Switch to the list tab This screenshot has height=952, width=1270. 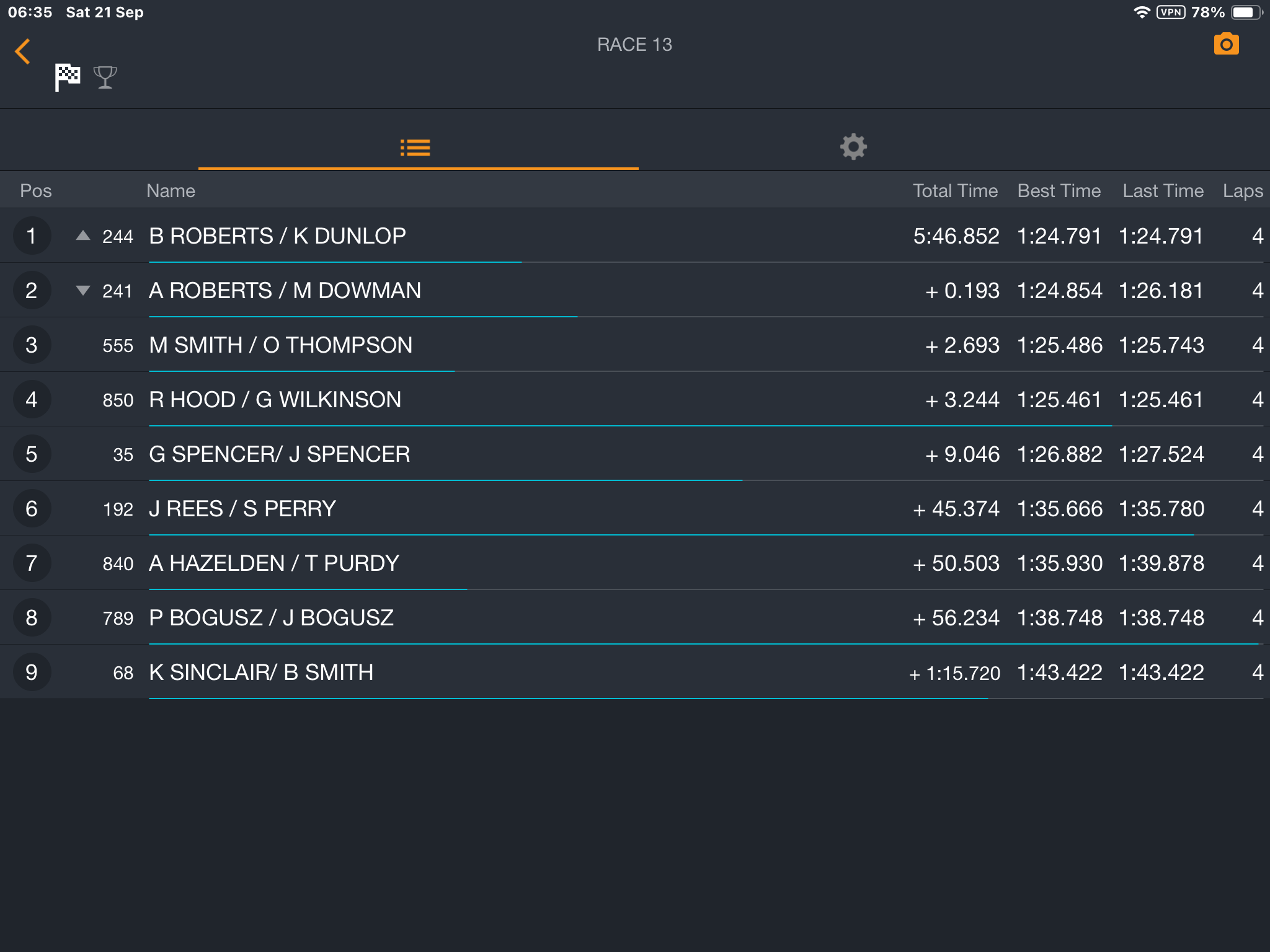[x=415, y=148]
